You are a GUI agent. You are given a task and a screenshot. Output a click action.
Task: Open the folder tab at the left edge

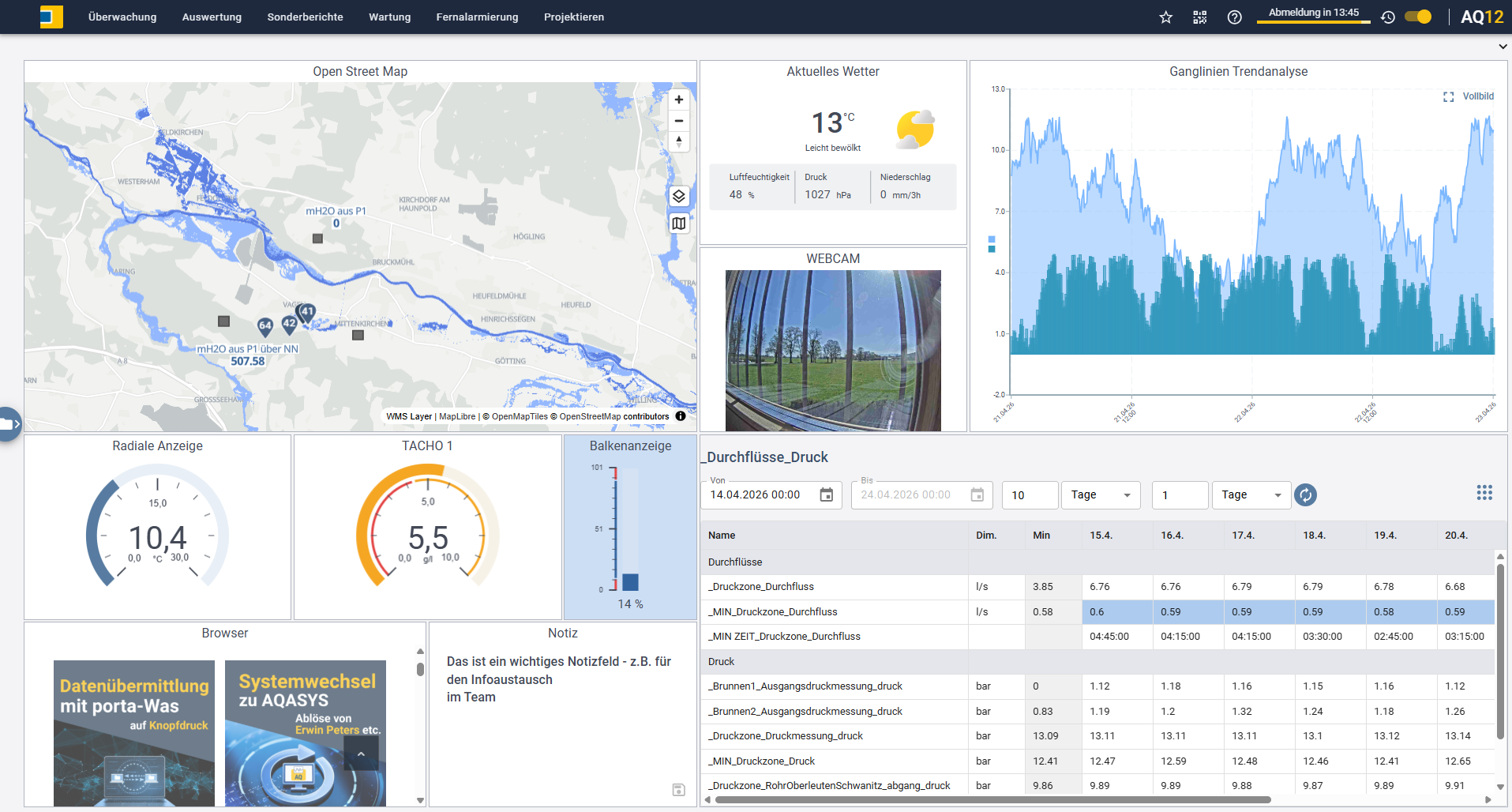pyautogui.click(x=9, y=424)
